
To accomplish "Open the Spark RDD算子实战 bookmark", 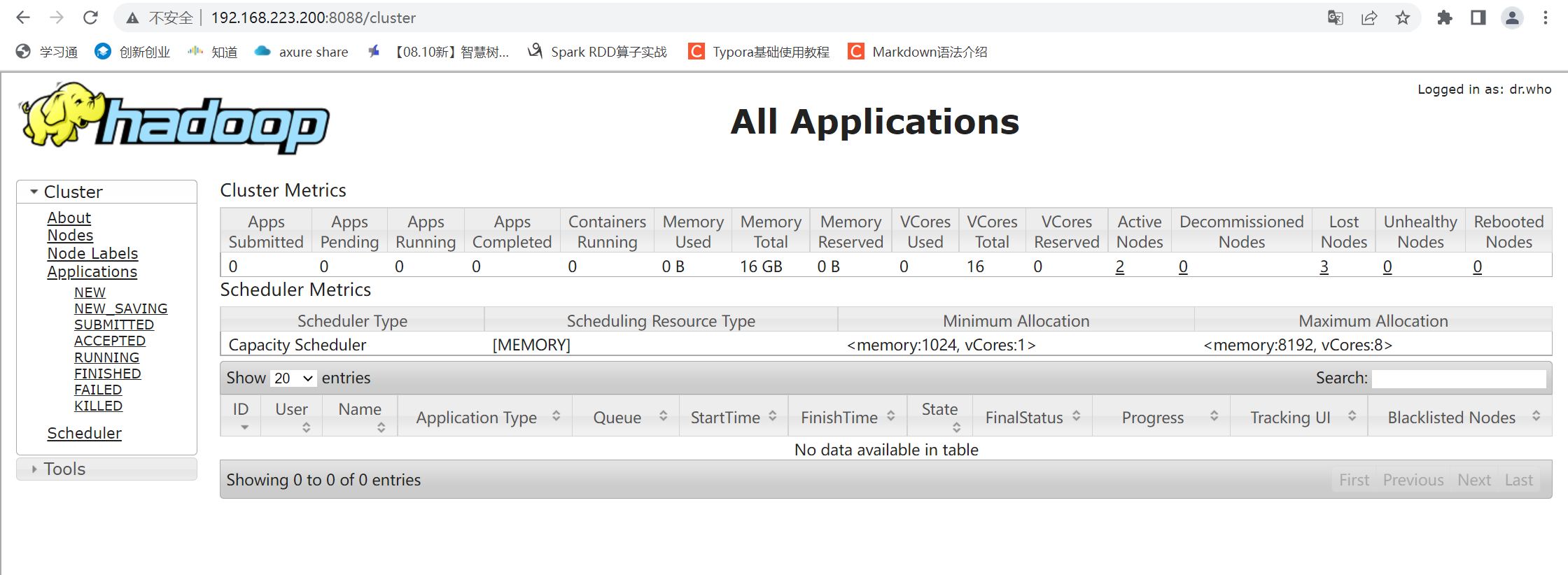I will pyautogui.click(x=597, y=52).
